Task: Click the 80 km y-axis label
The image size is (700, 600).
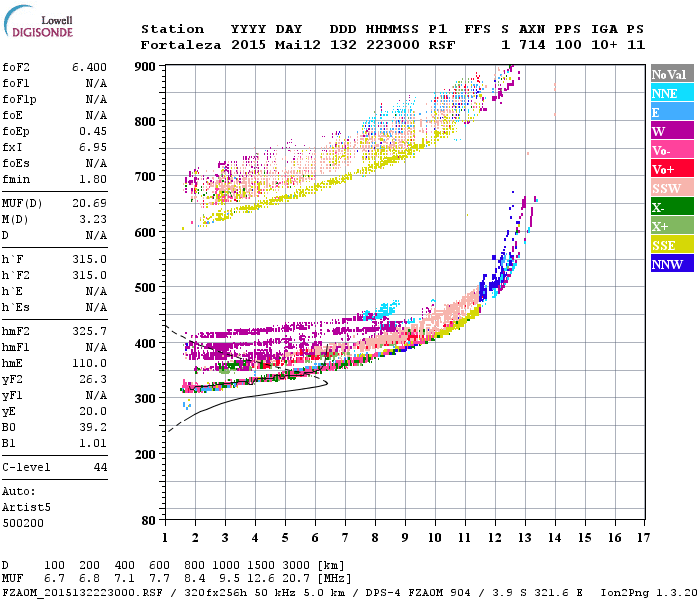Action: point(149,520)
